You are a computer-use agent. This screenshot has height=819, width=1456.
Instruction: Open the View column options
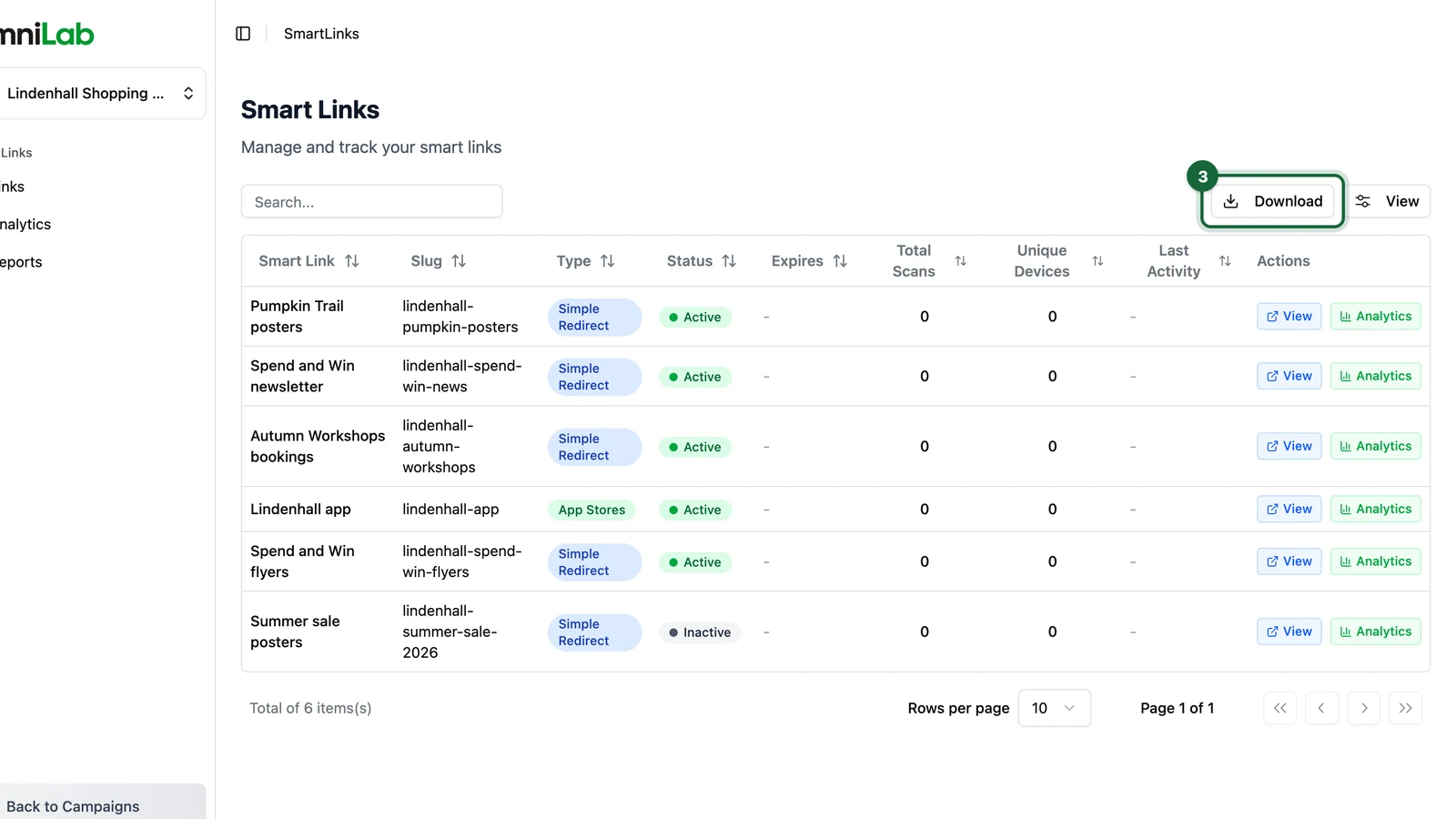pos(1387,201)
